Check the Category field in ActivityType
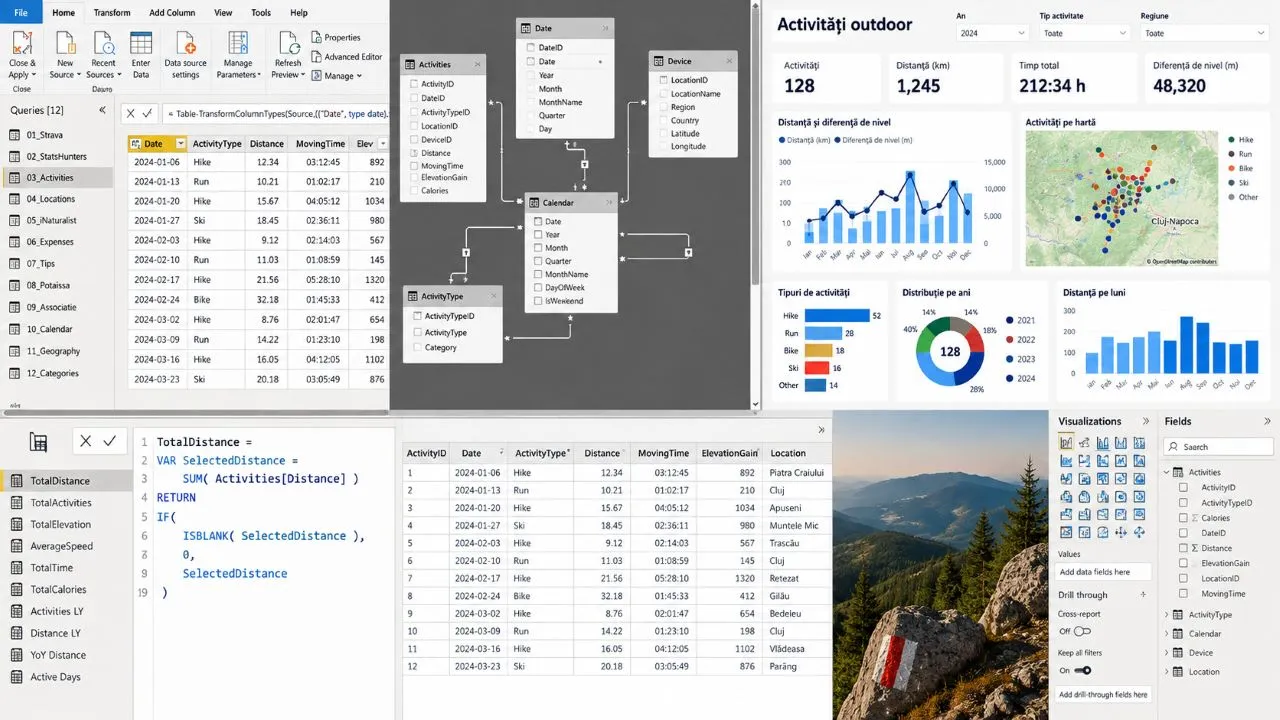The width and height of the screenshot is (1280, 720). click(x=417, y=347)
